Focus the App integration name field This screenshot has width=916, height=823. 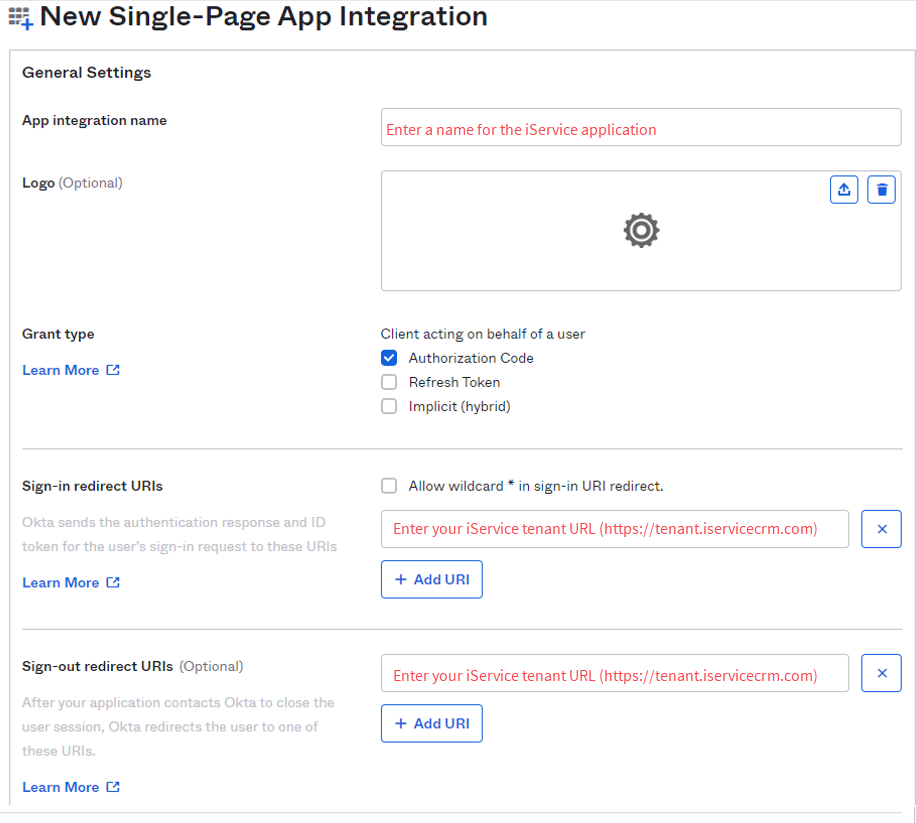pyautogui.click(x=641, y=127)
